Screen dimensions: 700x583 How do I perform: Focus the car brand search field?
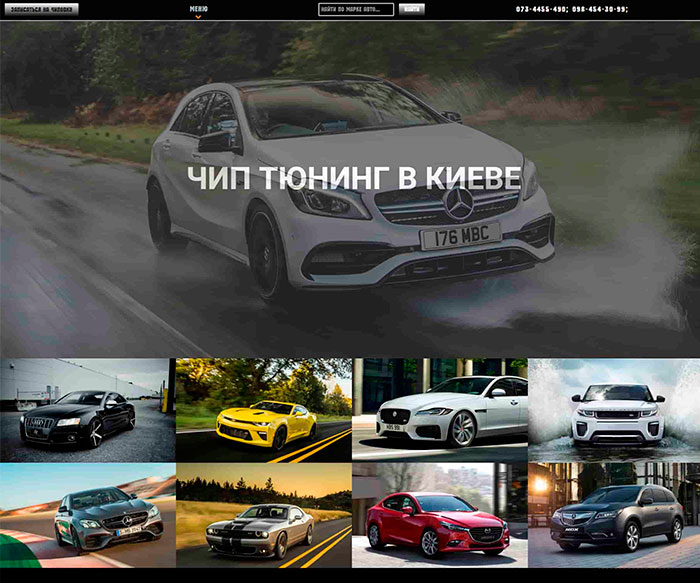356,9
